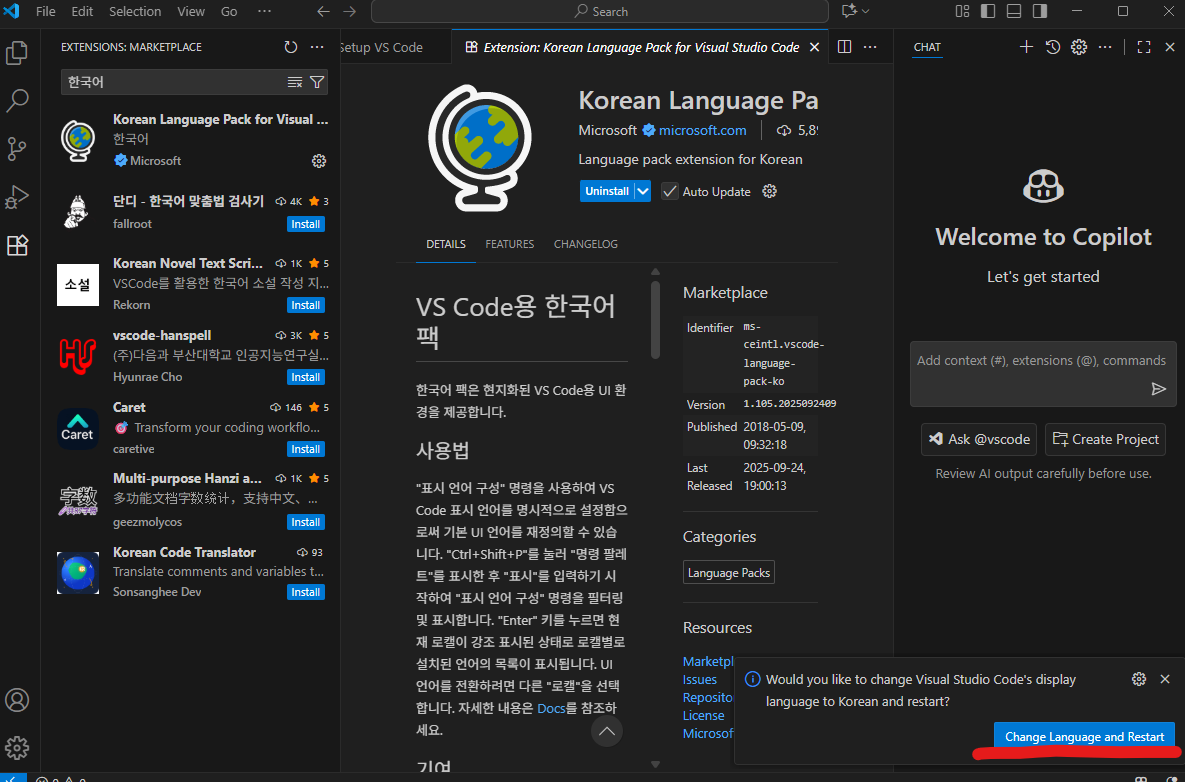1185x782 pixels.
Task: Install the vscode-hanspell extension
Action: [x=305, y=377]
